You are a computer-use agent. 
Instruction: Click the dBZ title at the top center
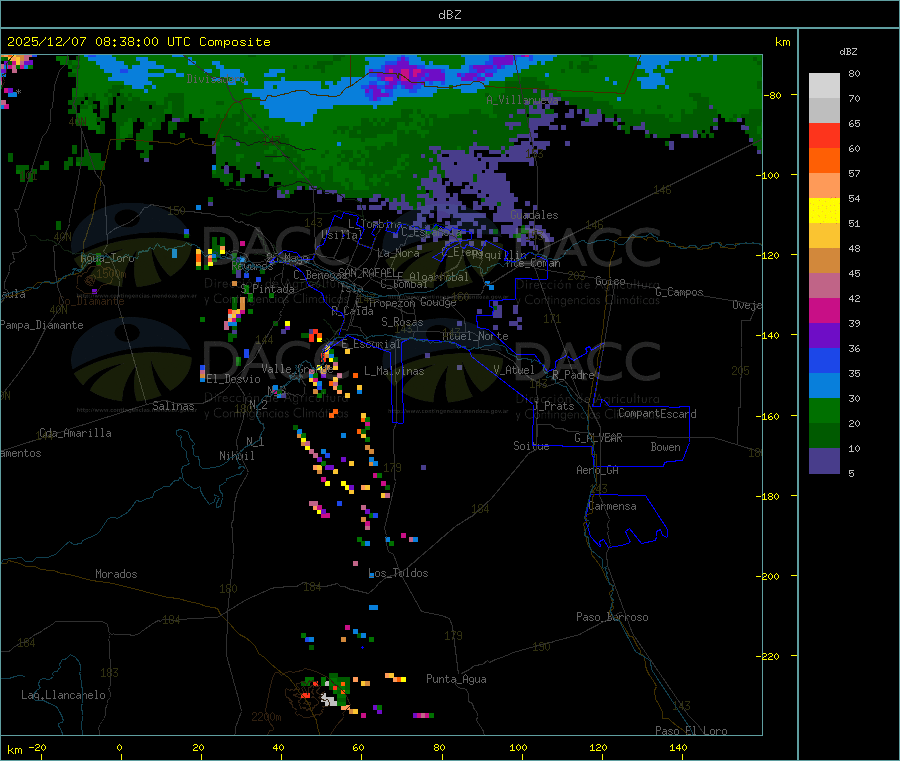click(449, 15)
